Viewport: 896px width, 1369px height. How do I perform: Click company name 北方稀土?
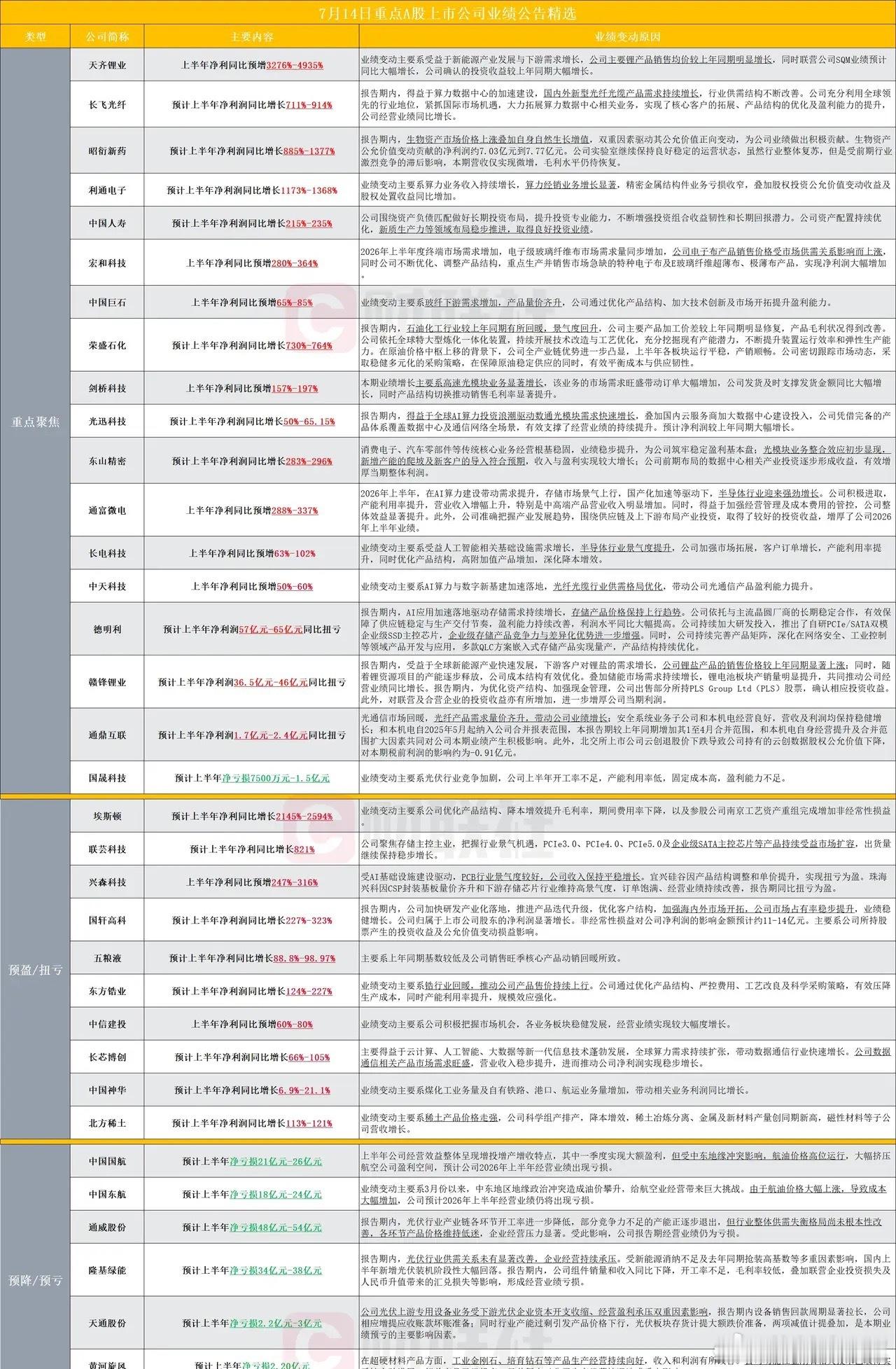click(x=107, y=1123)
